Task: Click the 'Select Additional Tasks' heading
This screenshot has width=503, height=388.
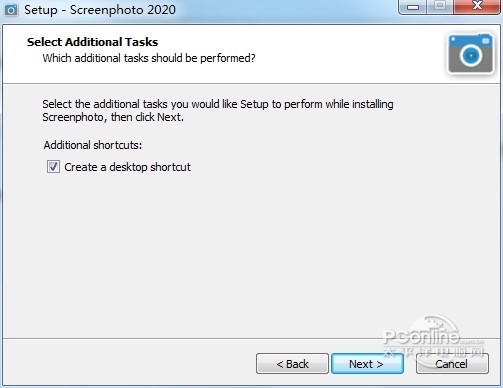Action: click(x=92, y=42)
